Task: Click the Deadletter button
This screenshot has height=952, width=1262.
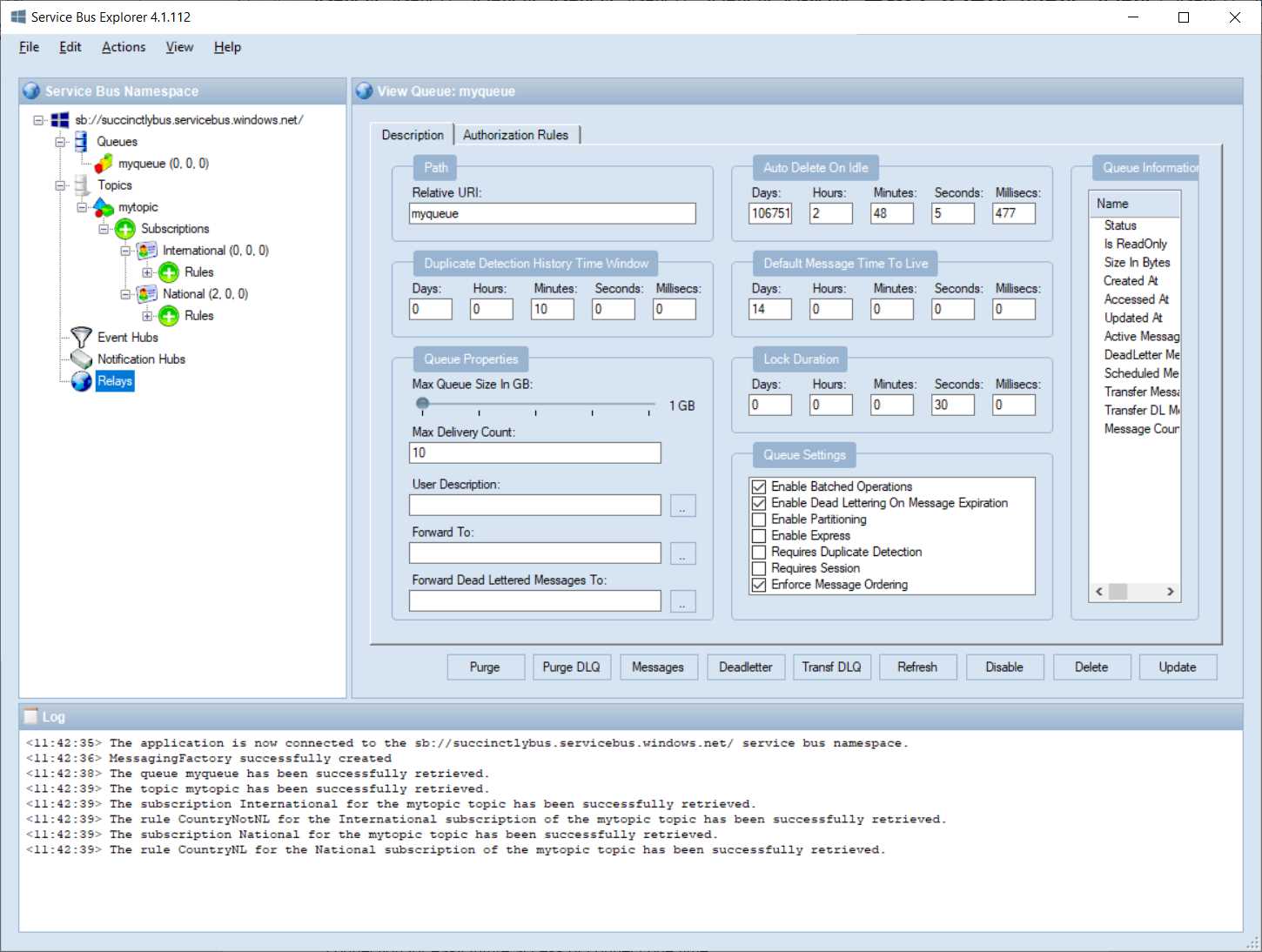Action: 746,667
